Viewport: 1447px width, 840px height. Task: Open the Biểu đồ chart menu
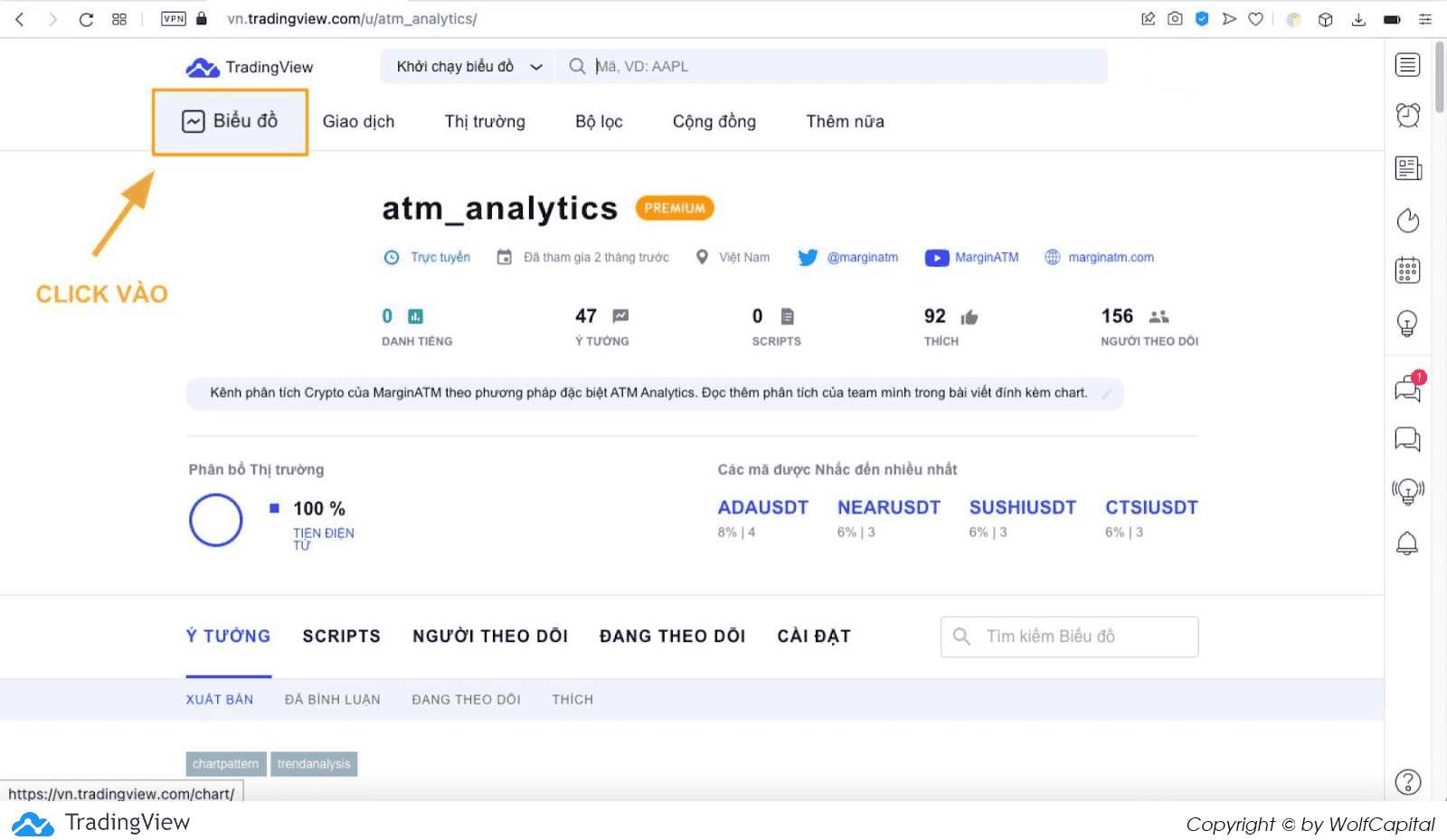(230, 121)
